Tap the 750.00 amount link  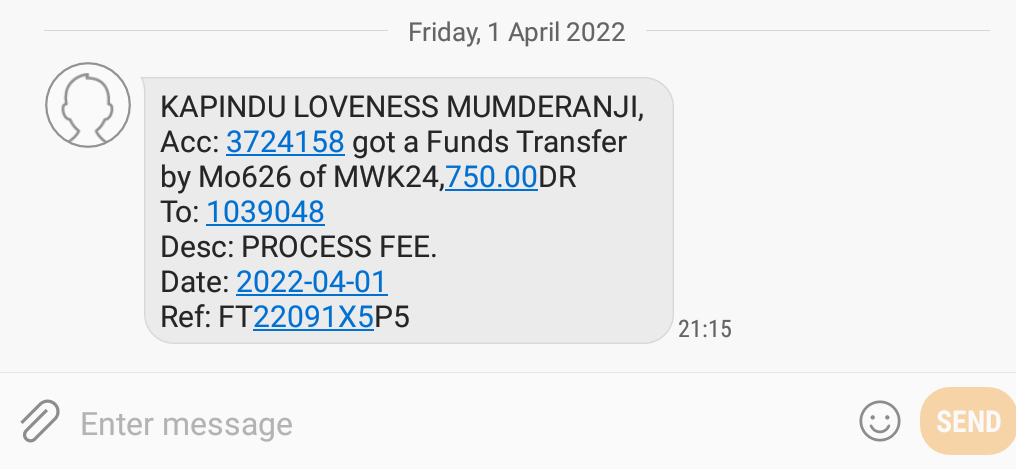coord(491,177)
